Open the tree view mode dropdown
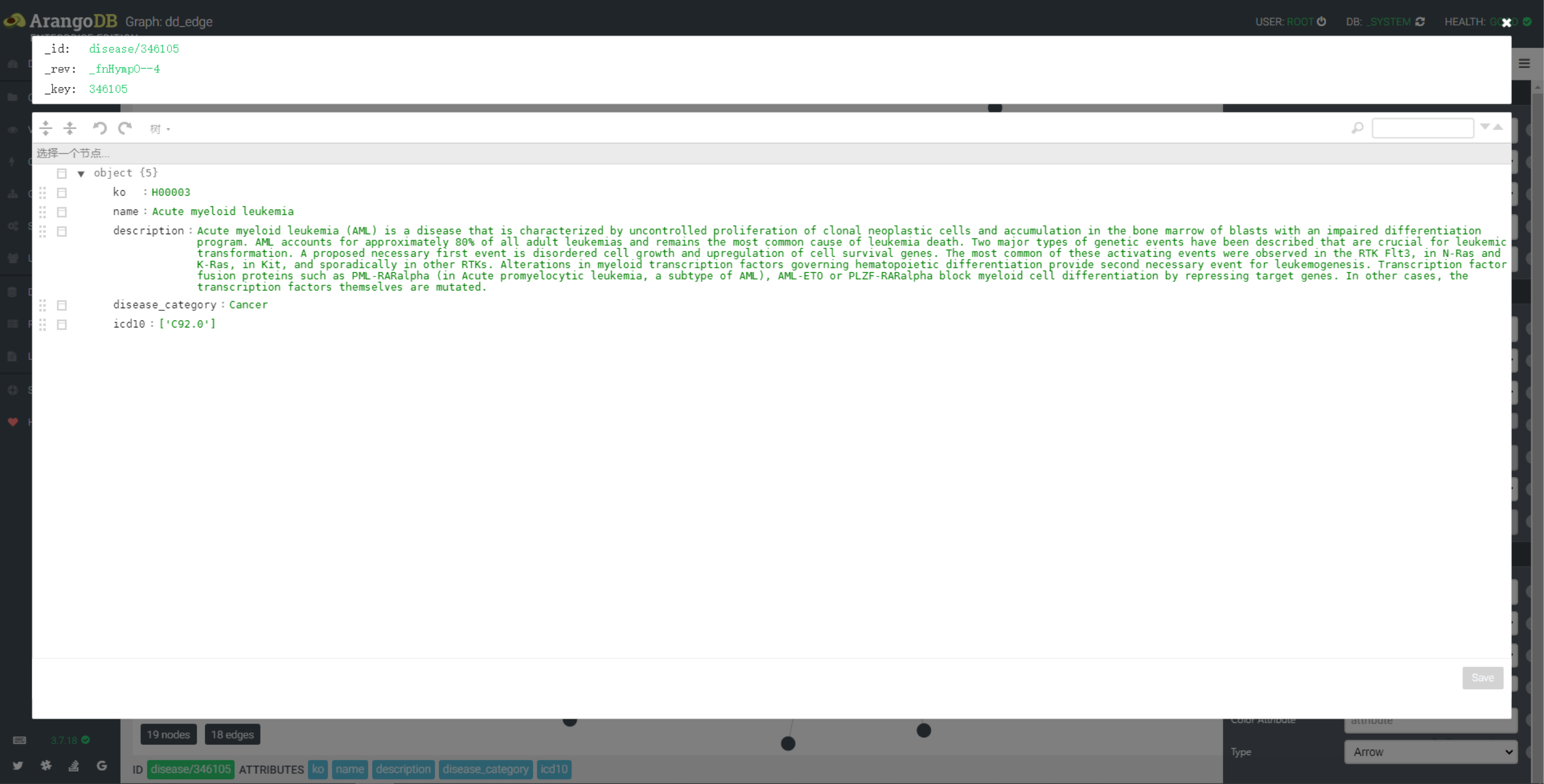 click(159, 129)
